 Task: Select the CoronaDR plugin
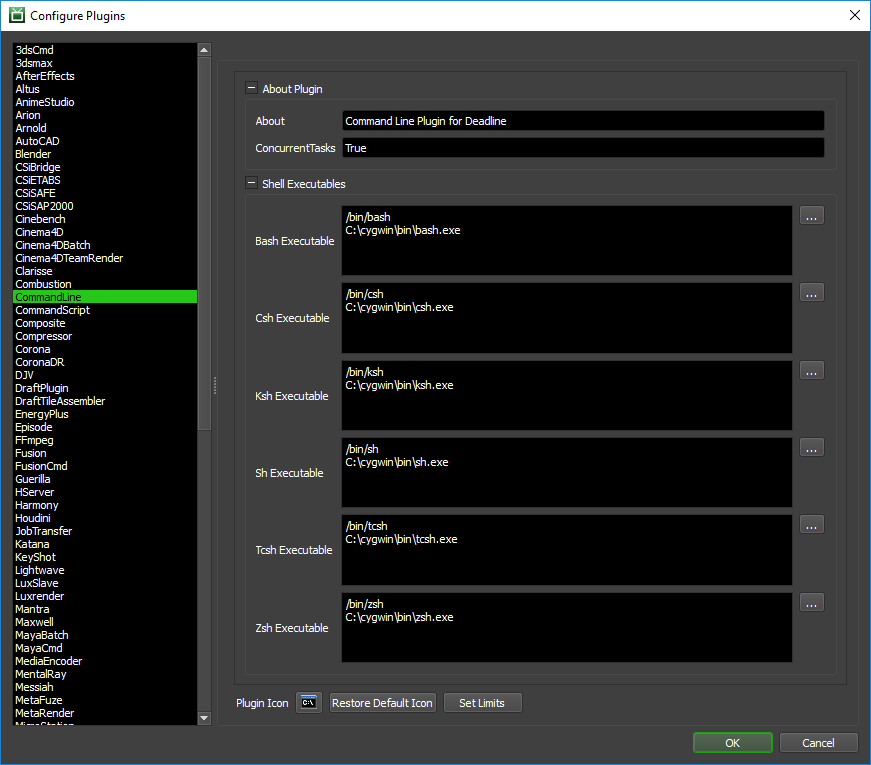tap(105, 362)
